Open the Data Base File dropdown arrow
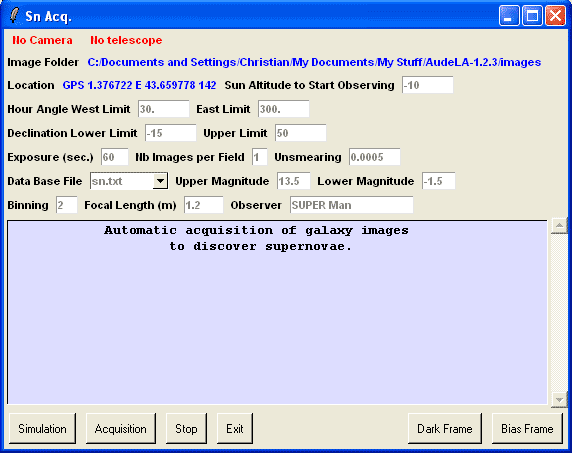Viewport: 572px width, 453px height. [x=160, y=181]
